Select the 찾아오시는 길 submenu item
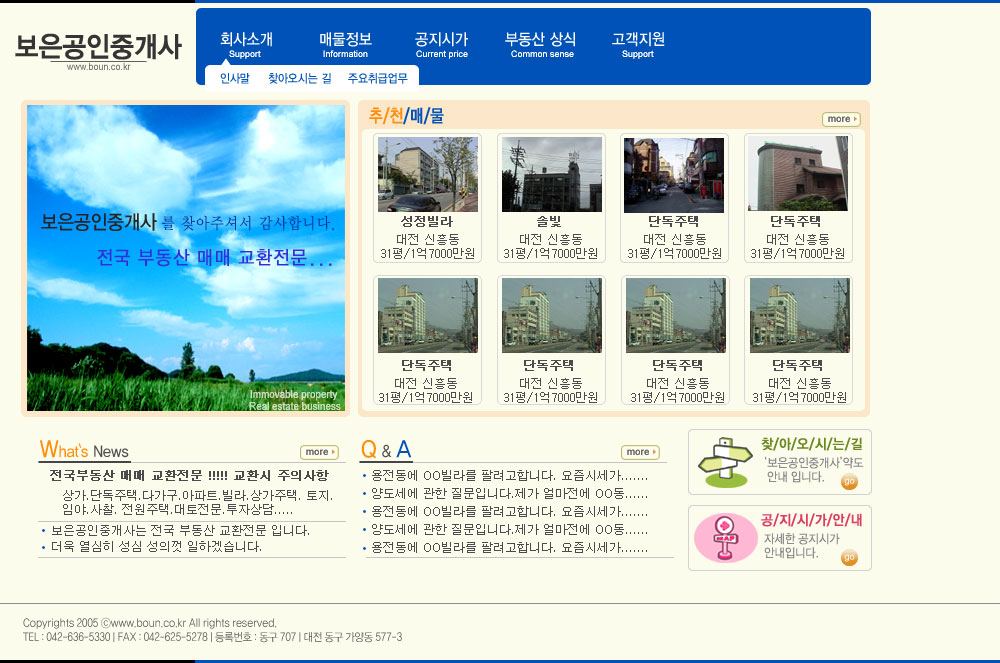 (299, 78)
